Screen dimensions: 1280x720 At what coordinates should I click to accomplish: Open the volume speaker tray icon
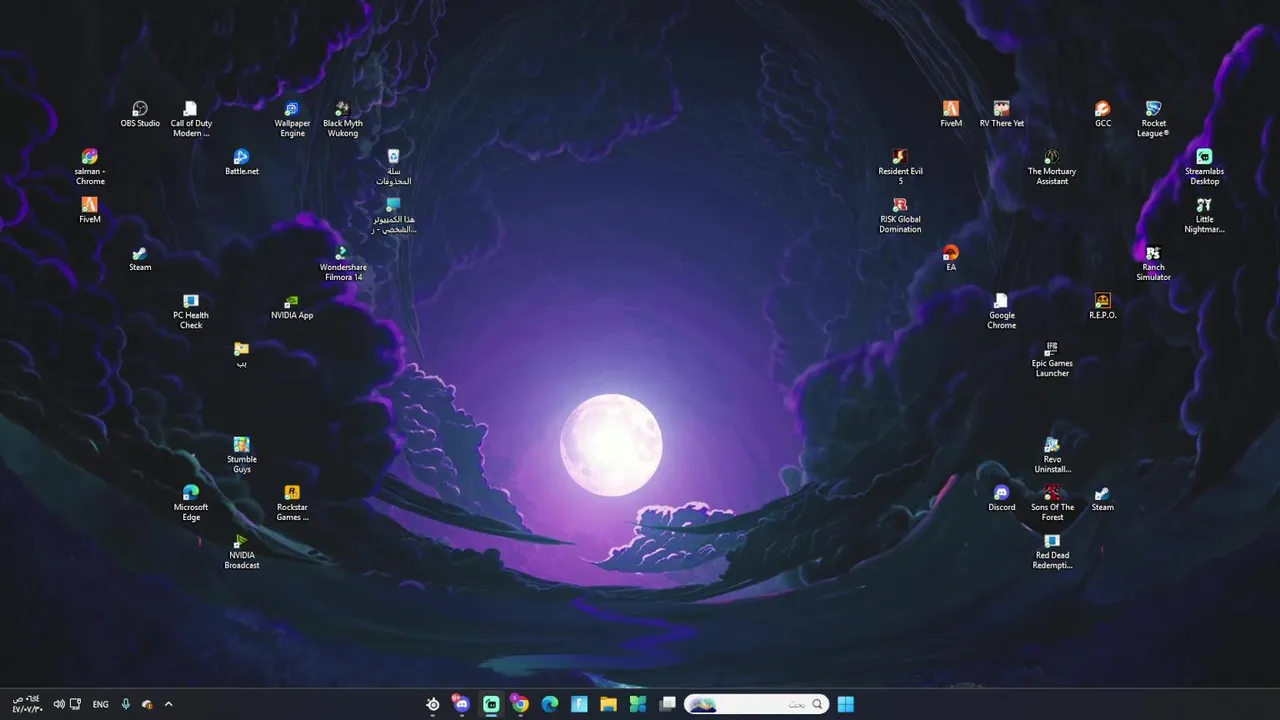58,704
